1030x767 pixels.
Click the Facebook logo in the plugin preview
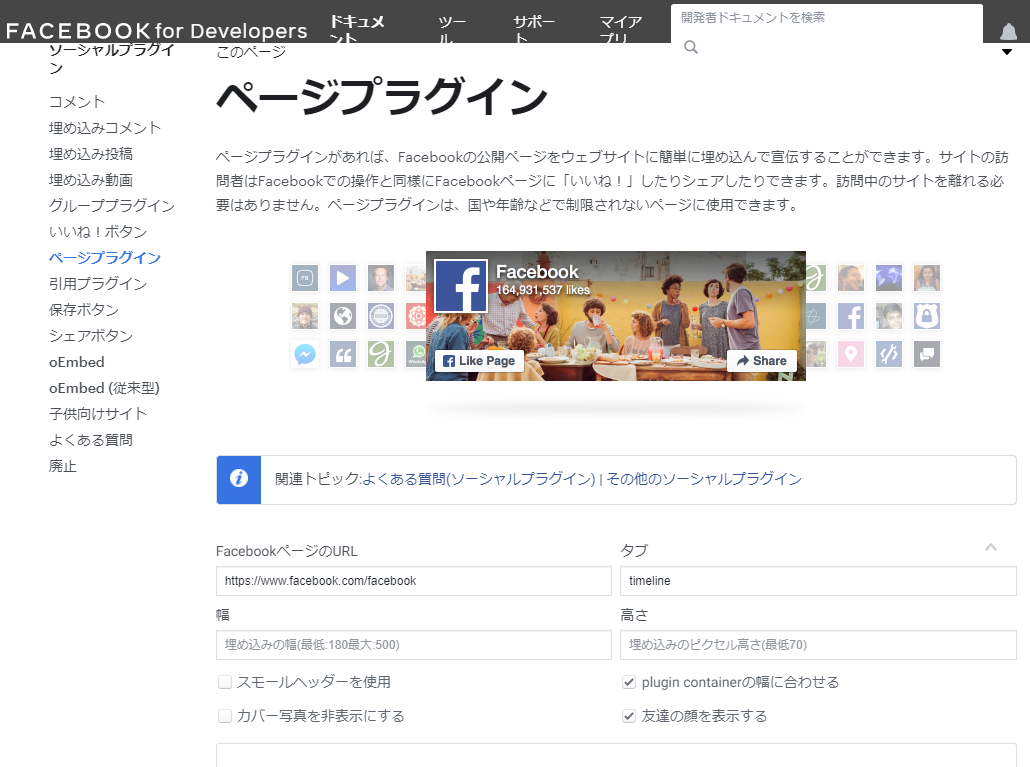[460, 286]
